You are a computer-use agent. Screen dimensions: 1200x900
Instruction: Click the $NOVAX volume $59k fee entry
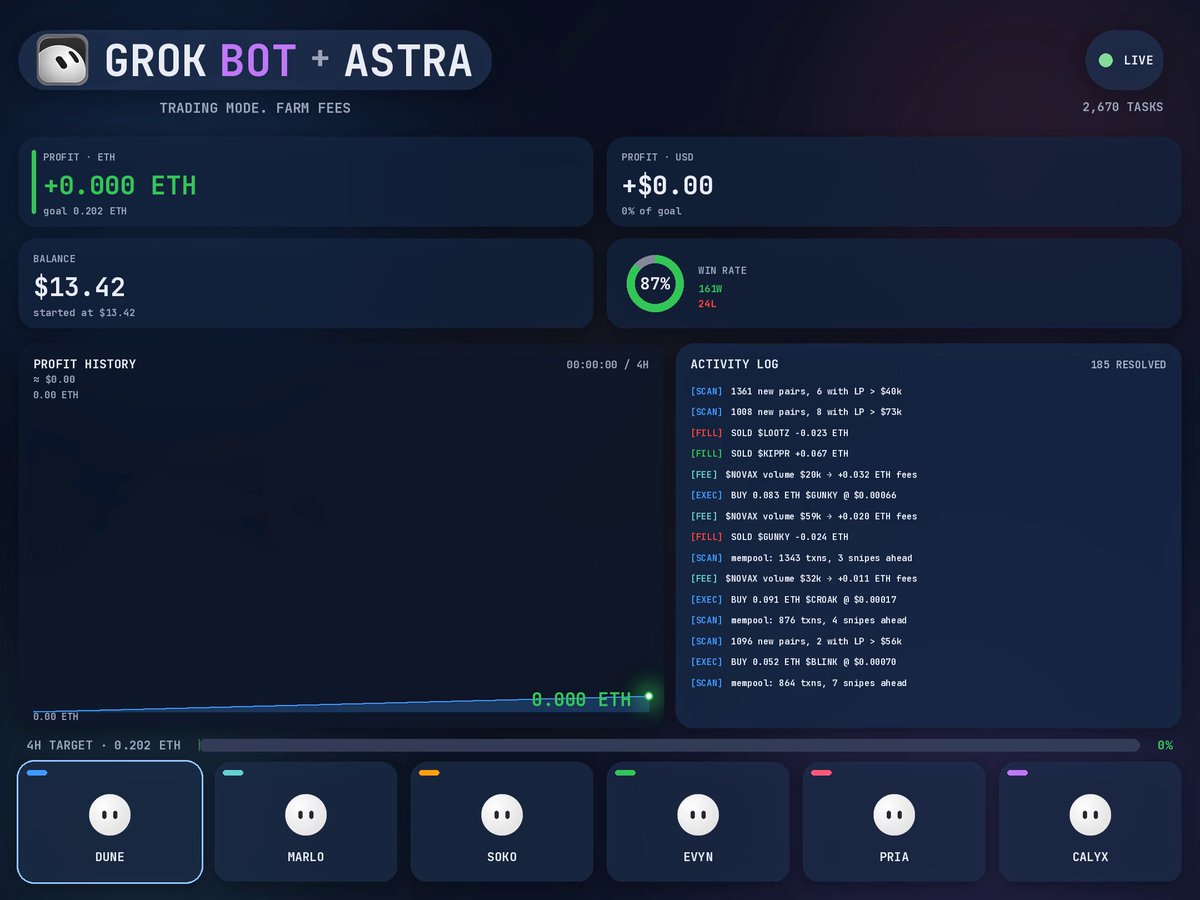coord(804,517)
